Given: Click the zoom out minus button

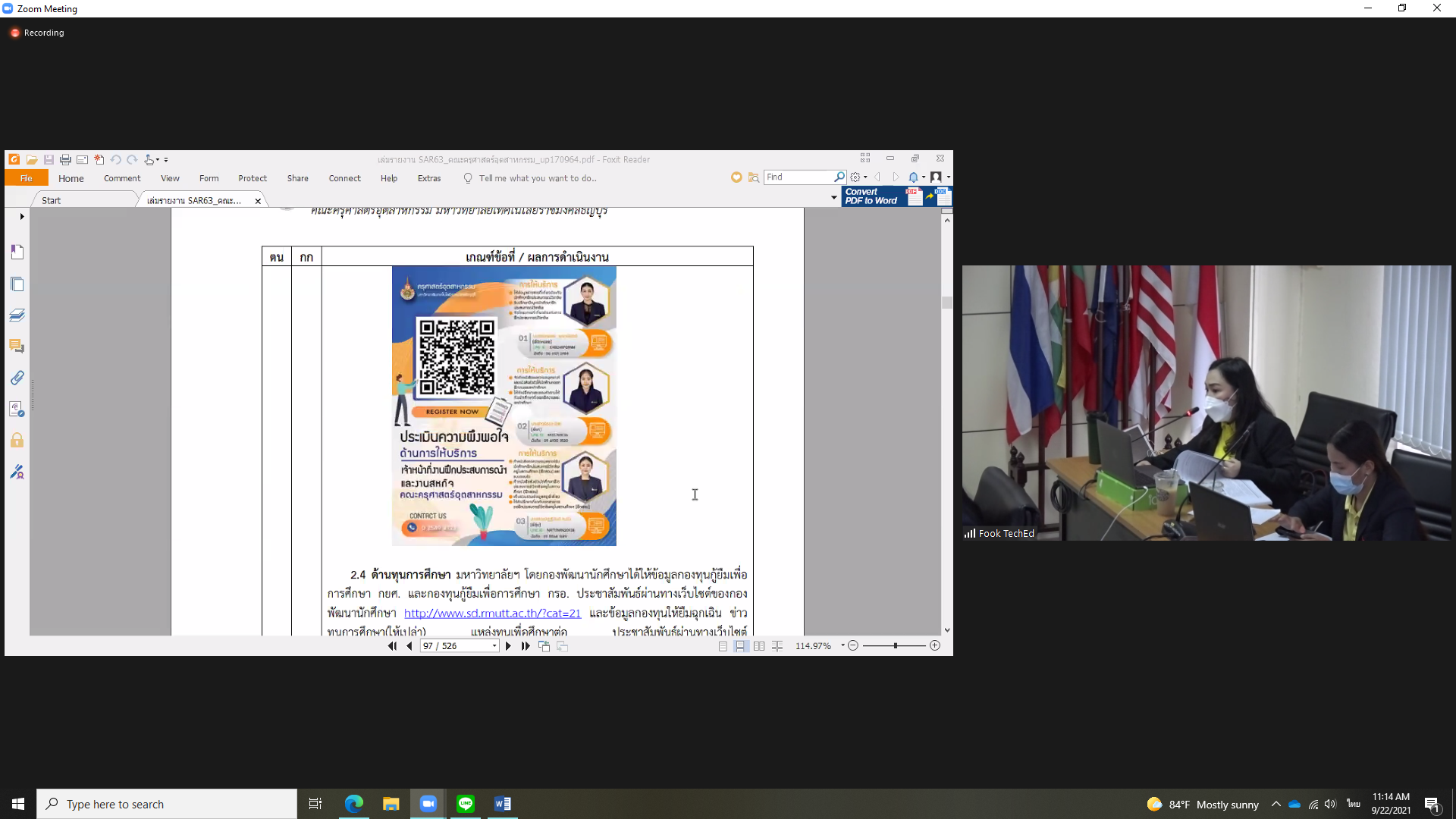Looking at the screenshot, I should [x=853, y=645].
